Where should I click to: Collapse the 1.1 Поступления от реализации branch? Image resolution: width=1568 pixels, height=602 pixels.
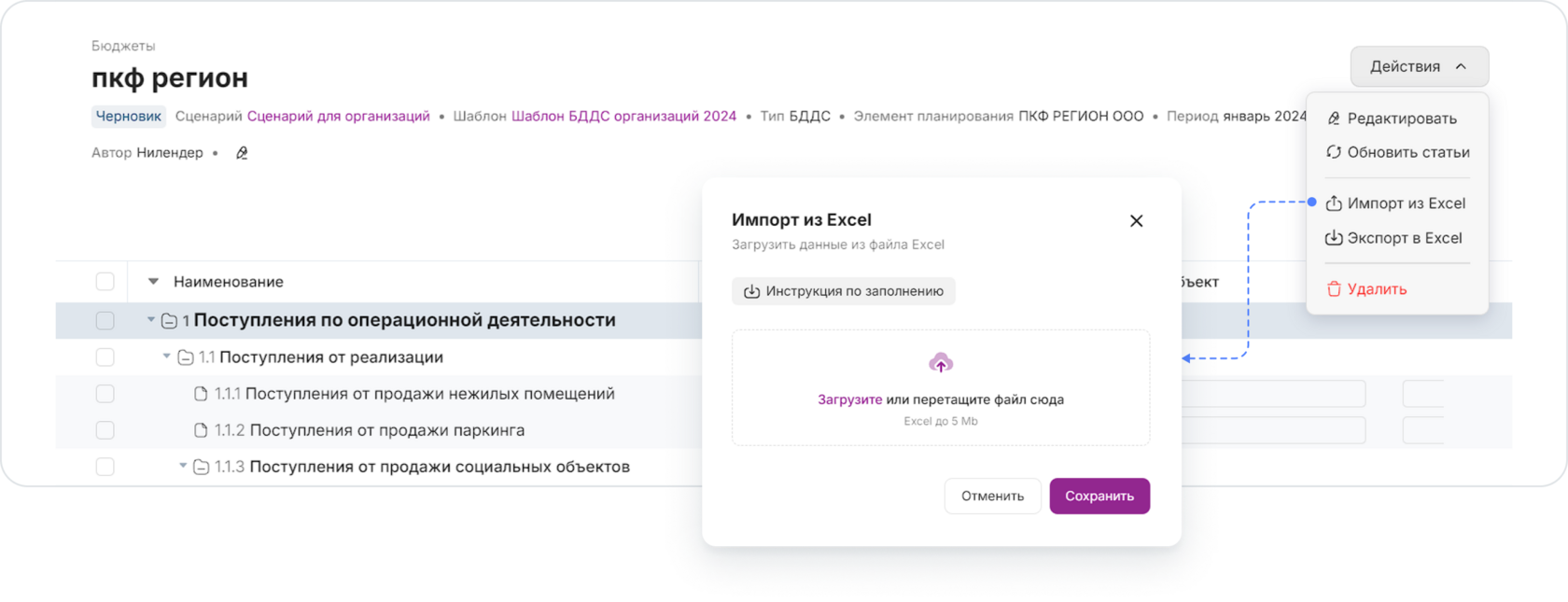pos(167,357)
